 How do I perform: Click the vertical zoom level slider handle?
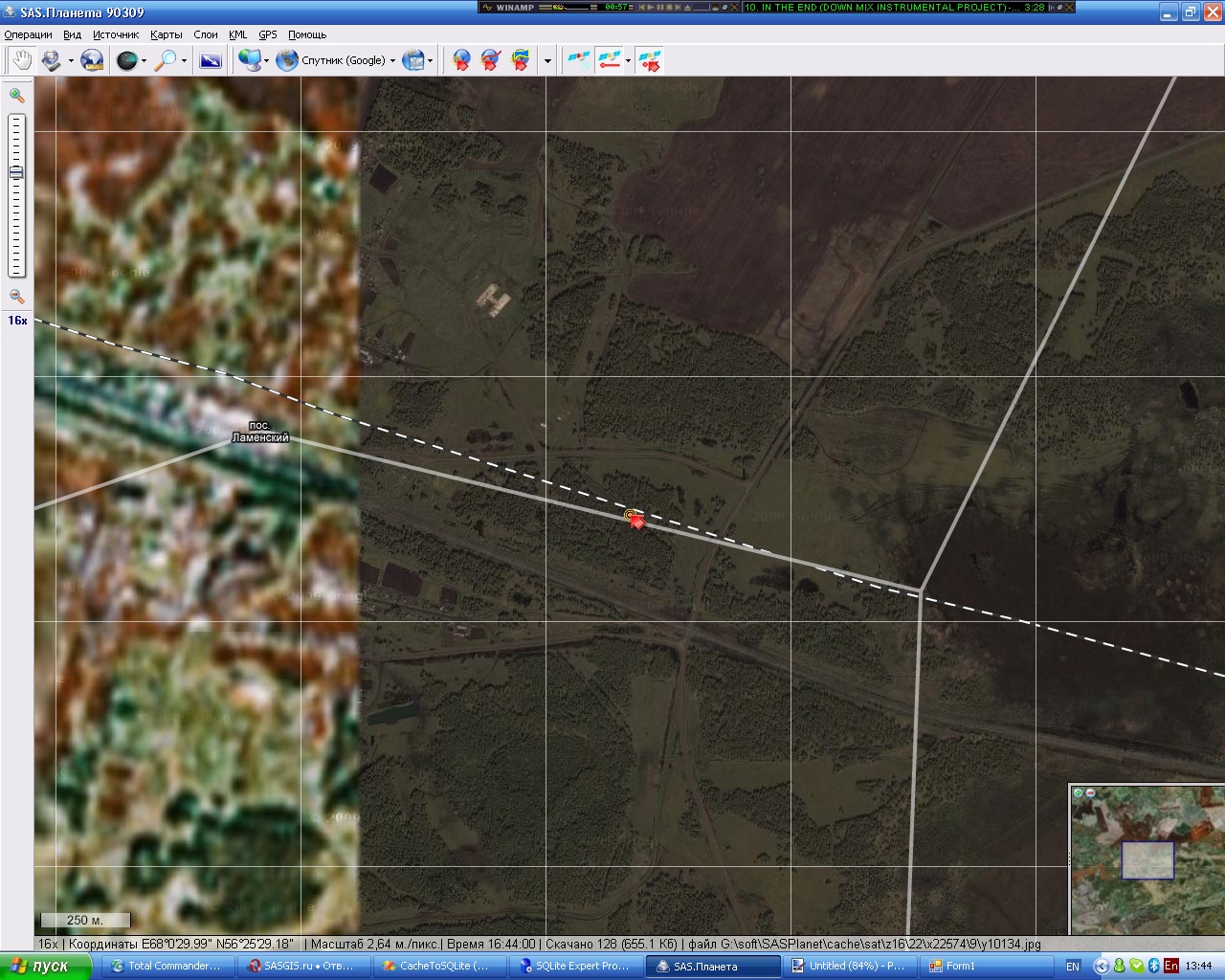click(16, 173)
